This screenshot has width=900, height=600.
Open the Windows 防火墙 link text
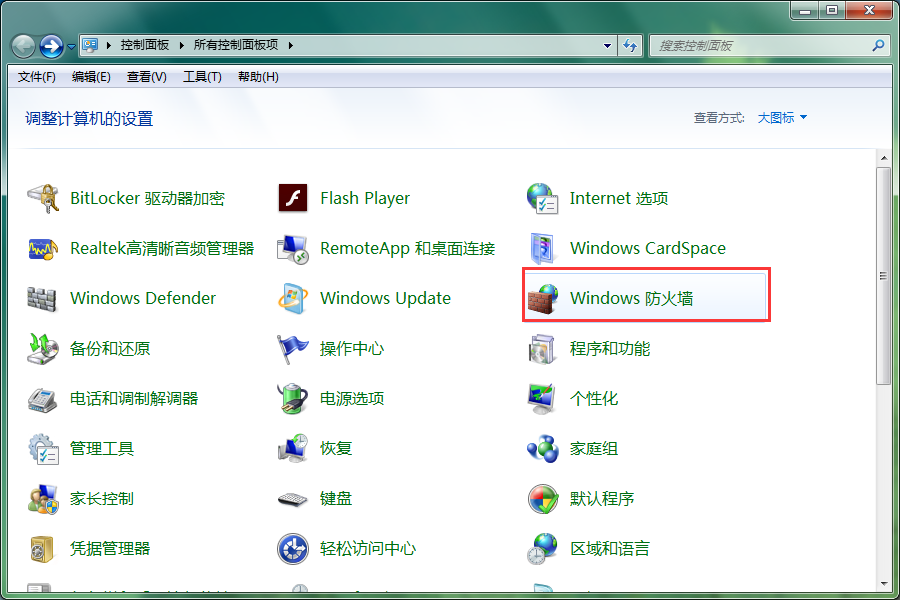[631, 299]
